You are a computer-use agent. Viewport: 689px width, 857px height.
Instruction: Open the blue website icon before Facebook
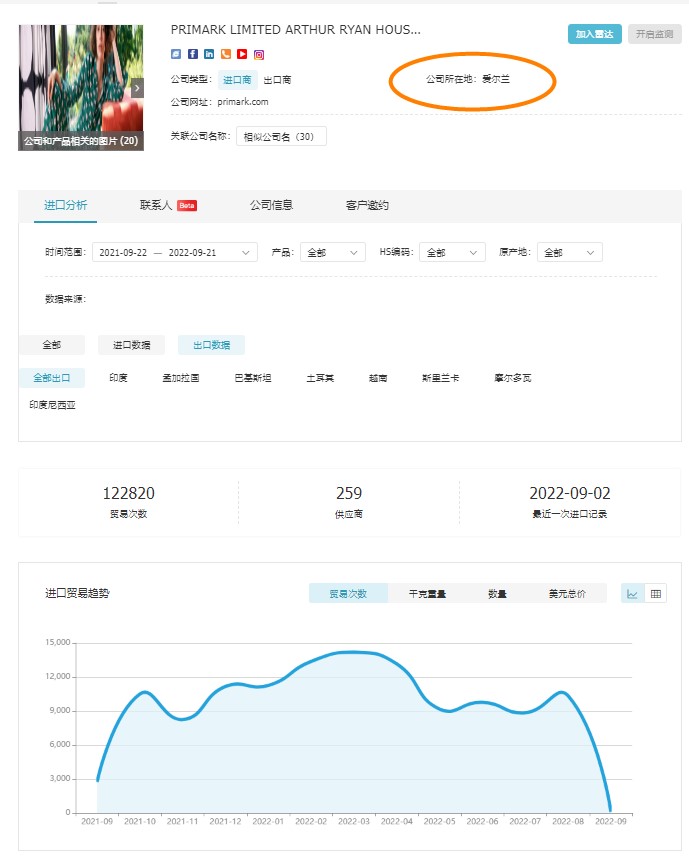176,54
